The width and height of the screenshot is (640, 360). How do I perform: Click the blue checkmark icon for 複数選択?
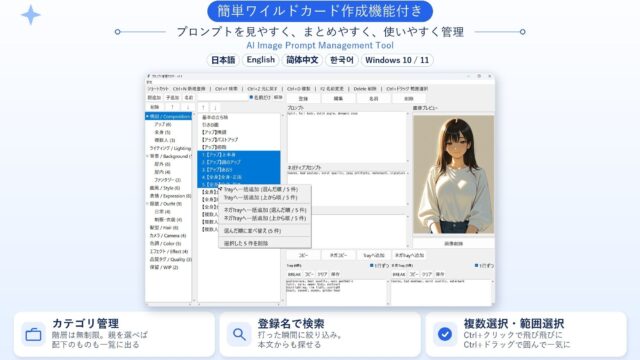click(x=445, y=334)
